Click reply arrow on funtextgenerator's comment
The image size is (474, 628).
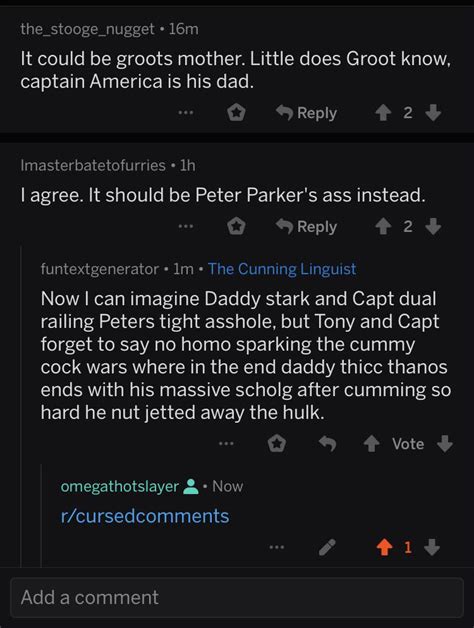pyautogui.click(x=327, y=444)
